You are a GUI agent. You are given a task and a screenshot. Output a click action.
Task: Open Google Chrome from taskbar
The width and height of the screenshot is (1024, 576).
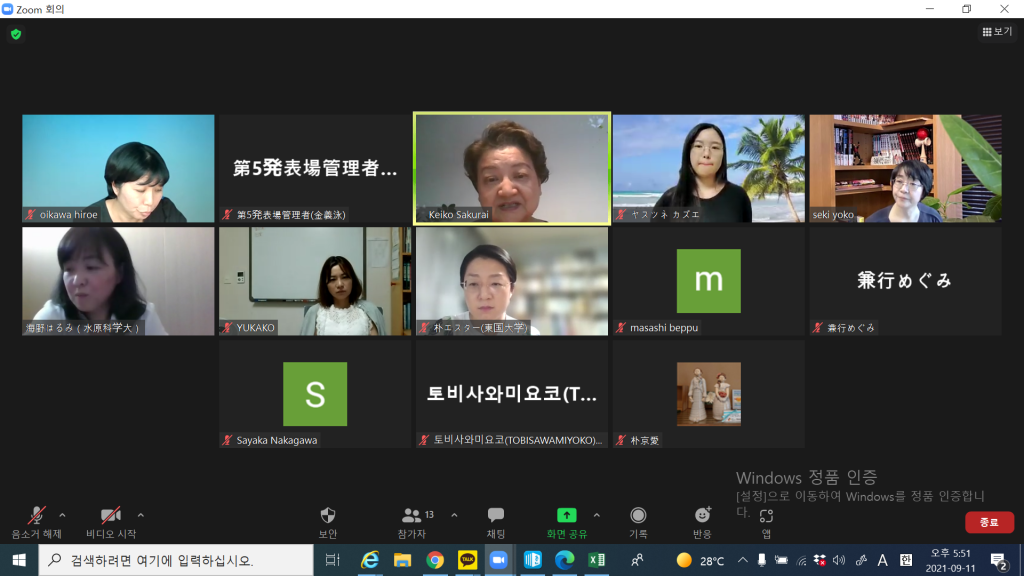coord(435,560)
